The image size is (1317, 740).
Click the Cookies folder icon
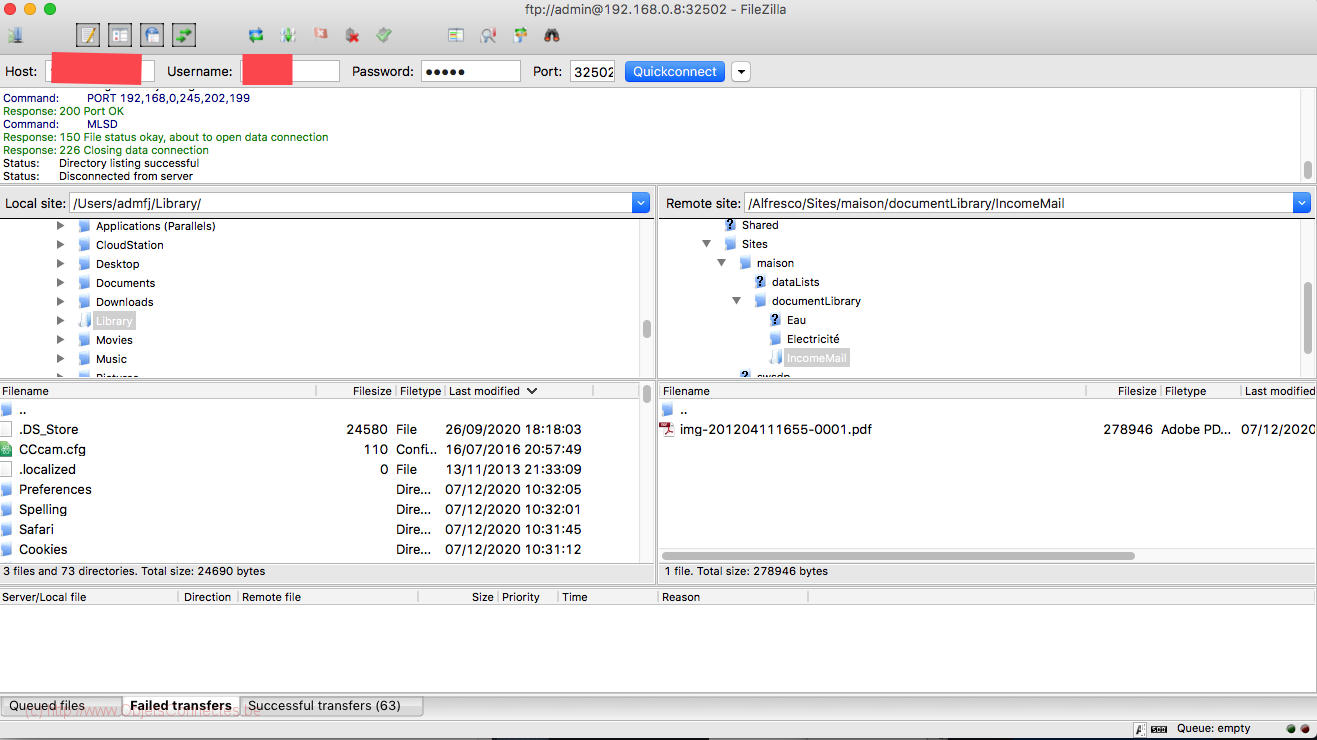coord(7,549)
